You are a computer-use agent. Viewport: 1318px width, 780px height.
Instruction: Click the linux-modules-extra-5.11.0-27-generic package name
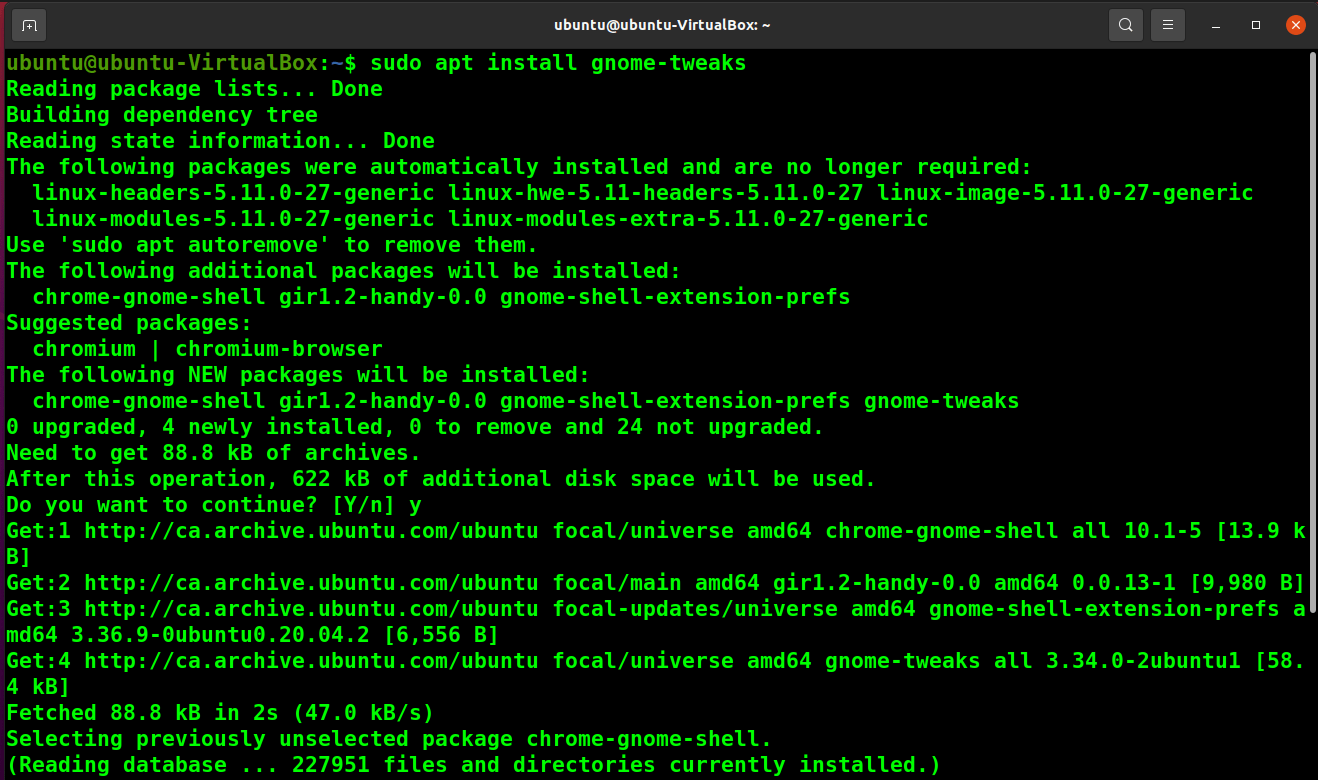pyautogui.click(x=688, y=219)
